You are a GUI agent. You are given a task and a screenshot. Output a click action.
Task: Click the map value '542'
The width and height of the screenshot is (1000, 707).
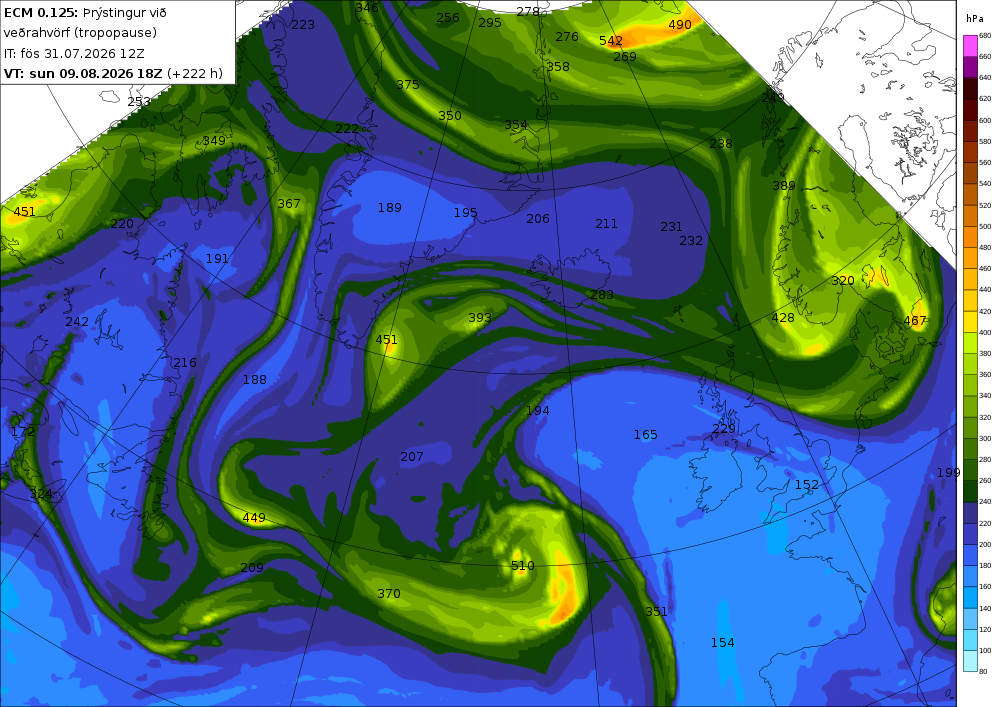[611, 41]
